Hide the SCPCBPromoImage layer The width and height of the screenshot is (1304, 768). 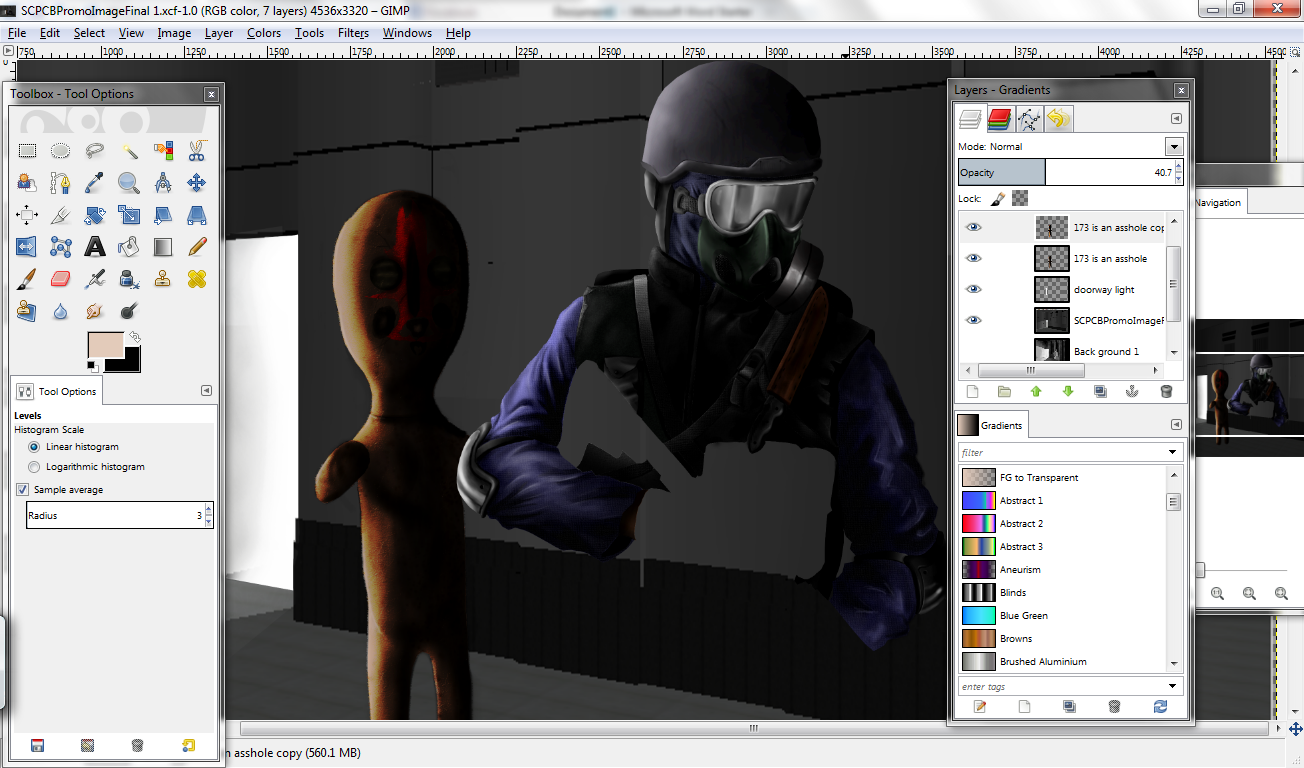coord(973,320)
